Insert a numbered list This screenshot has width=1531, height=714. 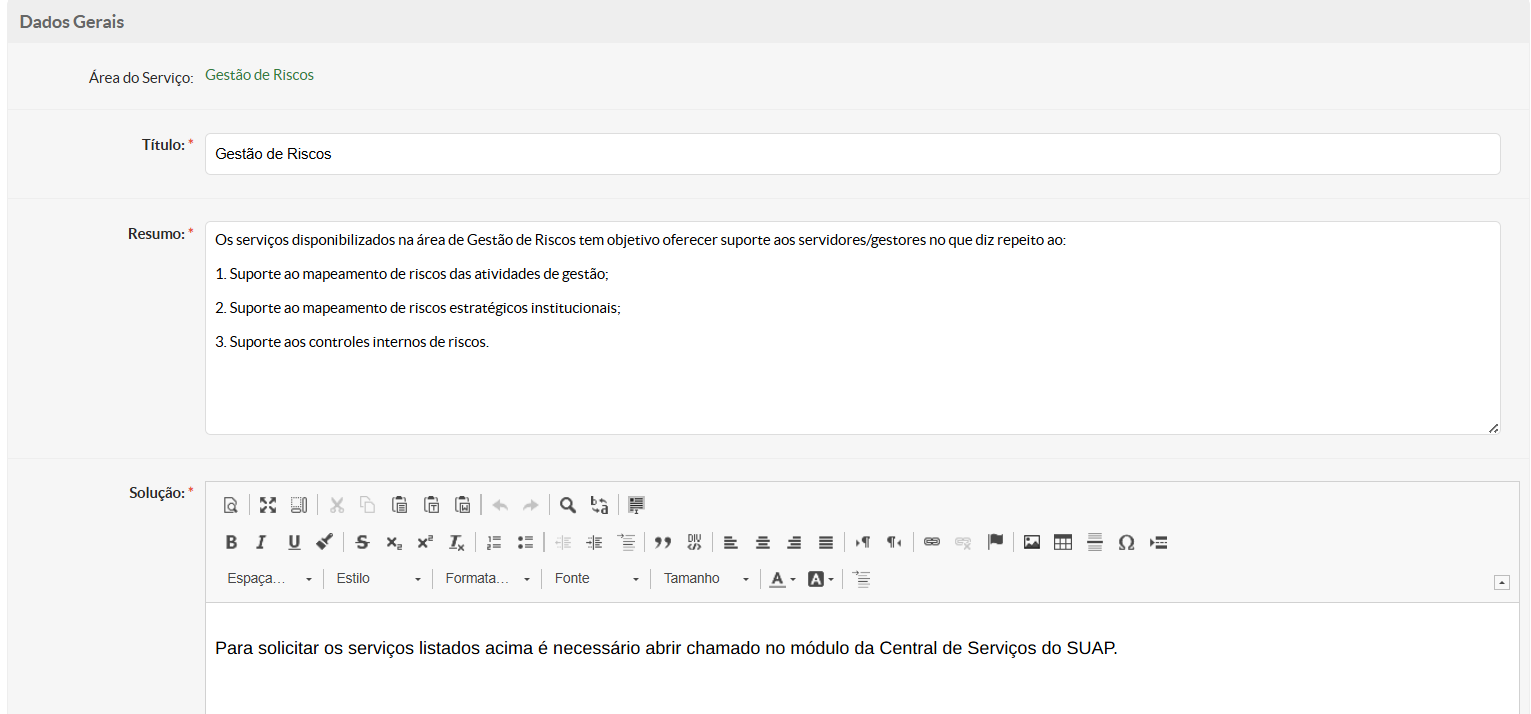(494, 542)
